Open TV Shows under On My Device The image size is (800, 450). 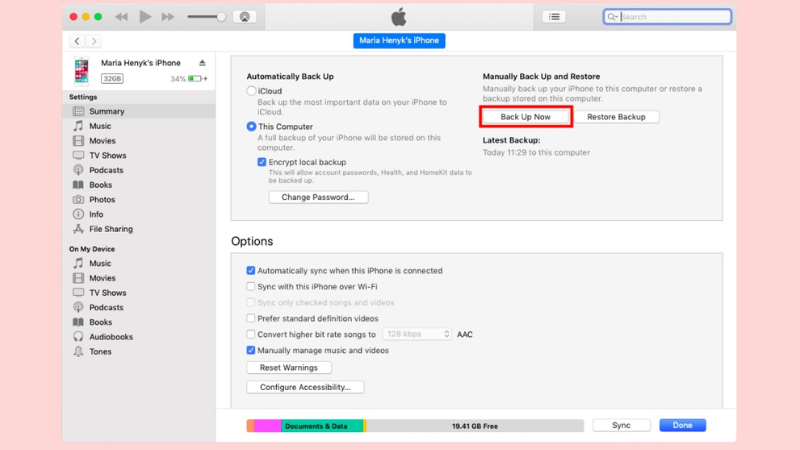(x=139, y=293)
